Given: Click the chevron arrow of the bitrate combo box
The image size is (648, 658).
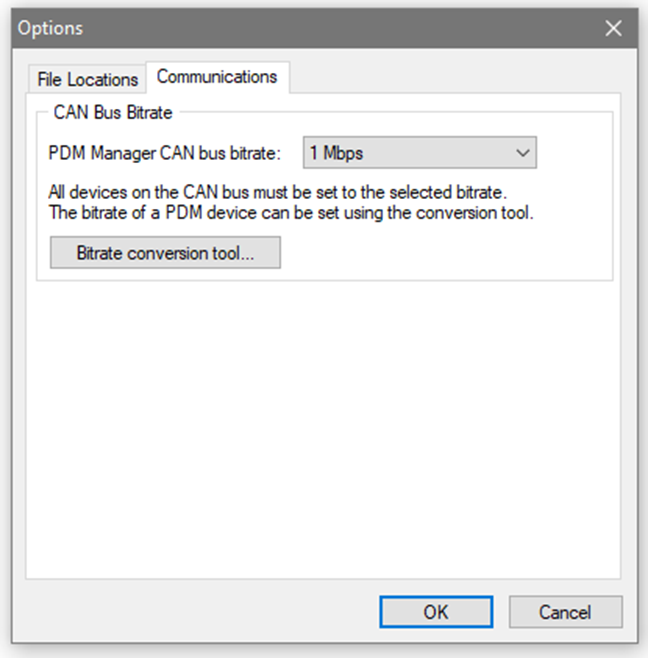Looking at the screenshot, I should point(522,153).
